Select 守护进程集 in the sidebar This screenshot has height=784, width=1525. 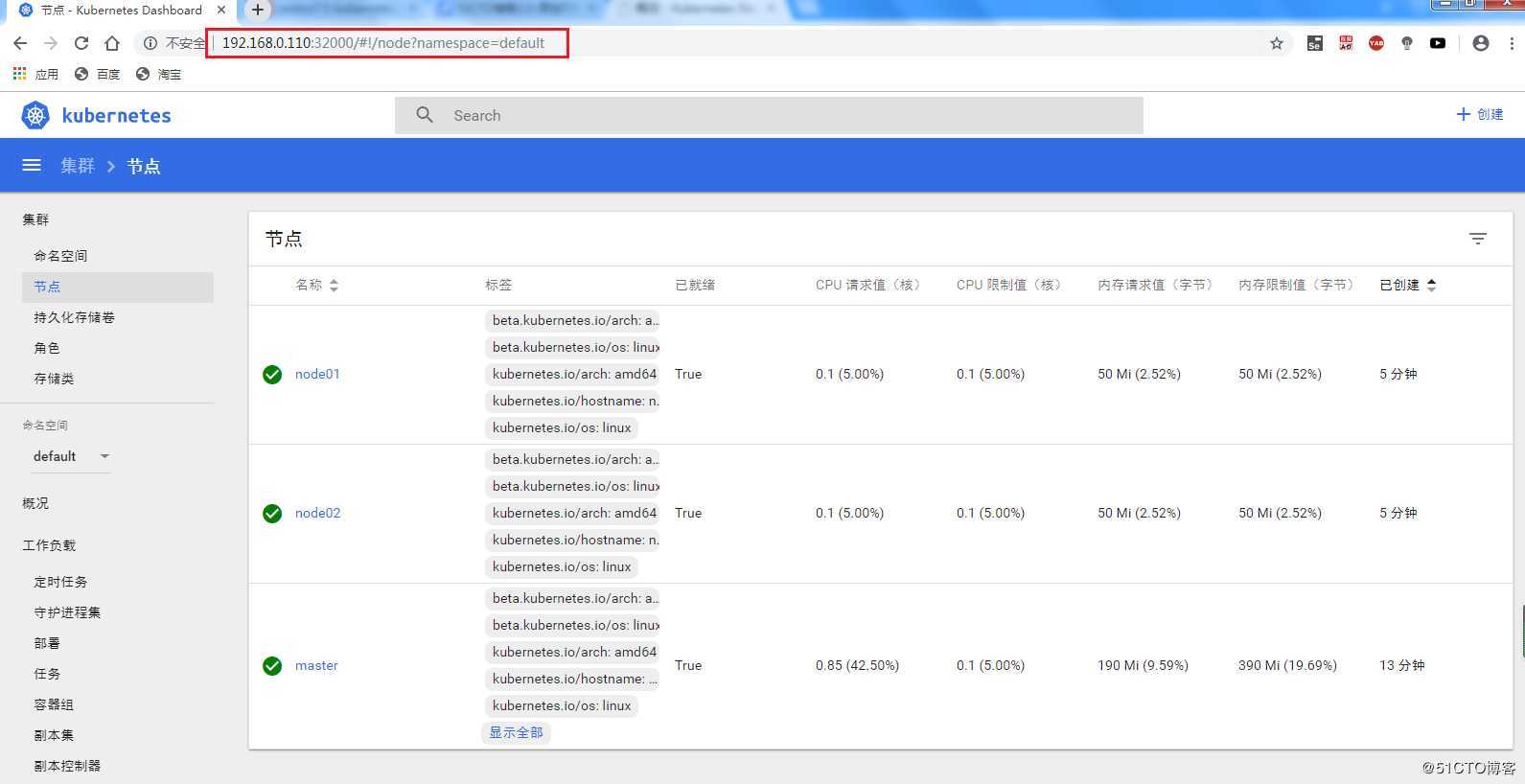click(67, 612)
